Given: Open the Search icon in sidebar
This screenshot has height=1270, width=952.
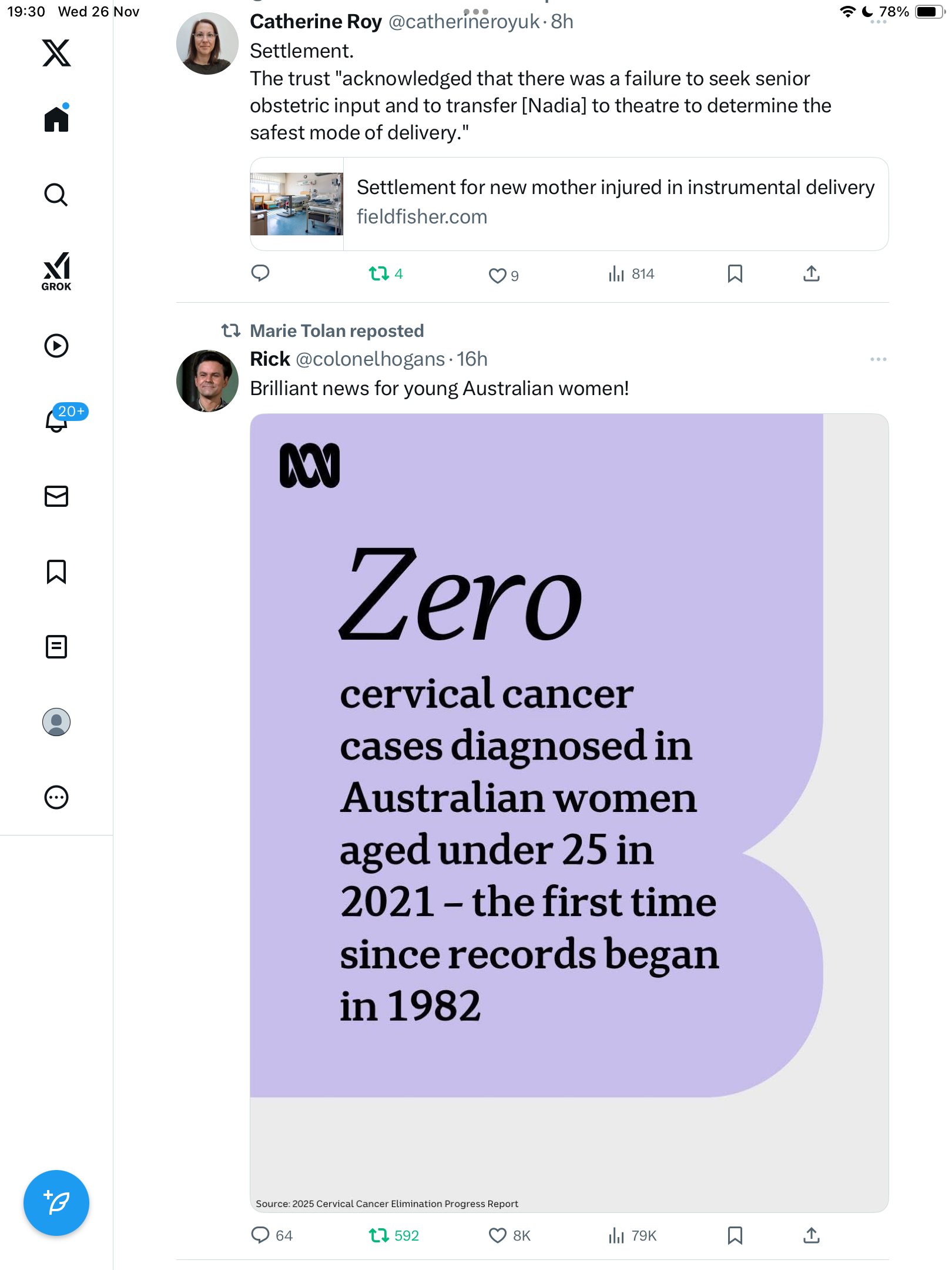Looking at the screenshot, I should point(56,195).
